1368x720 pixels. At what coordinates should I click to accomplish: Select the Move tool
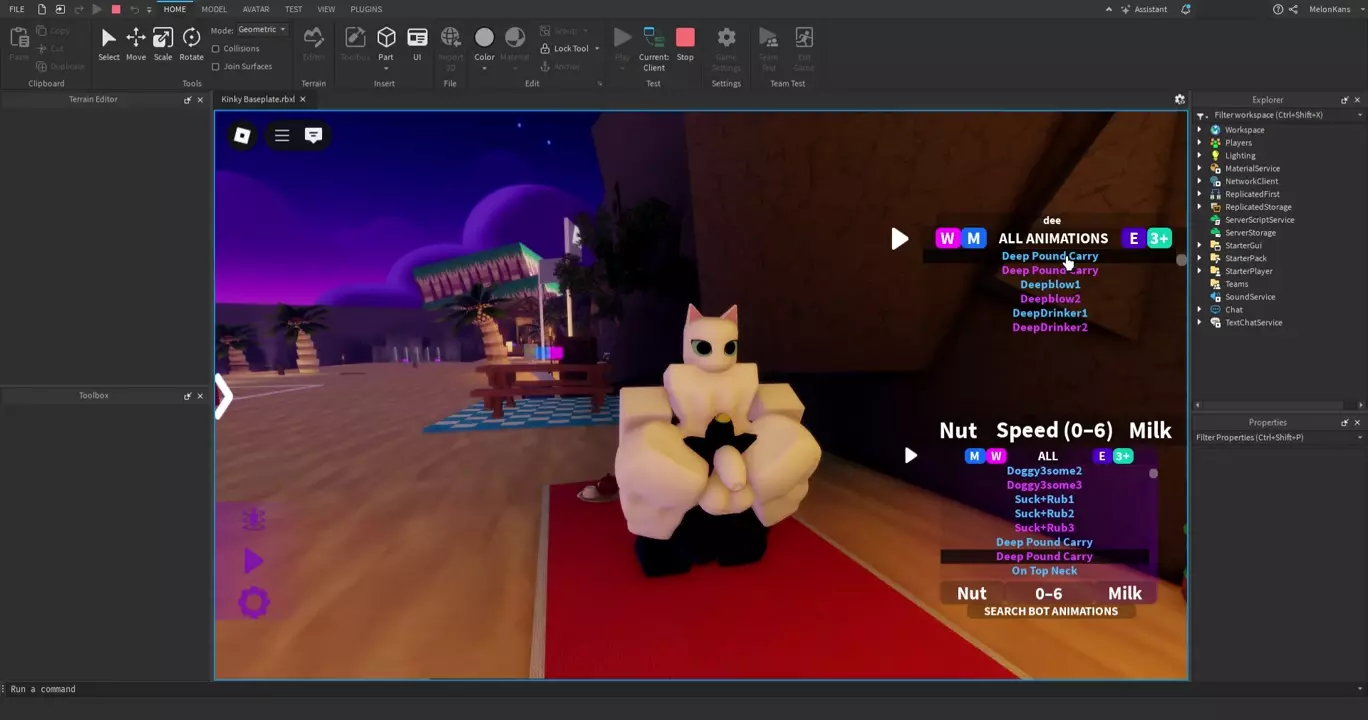coord(135,43)
